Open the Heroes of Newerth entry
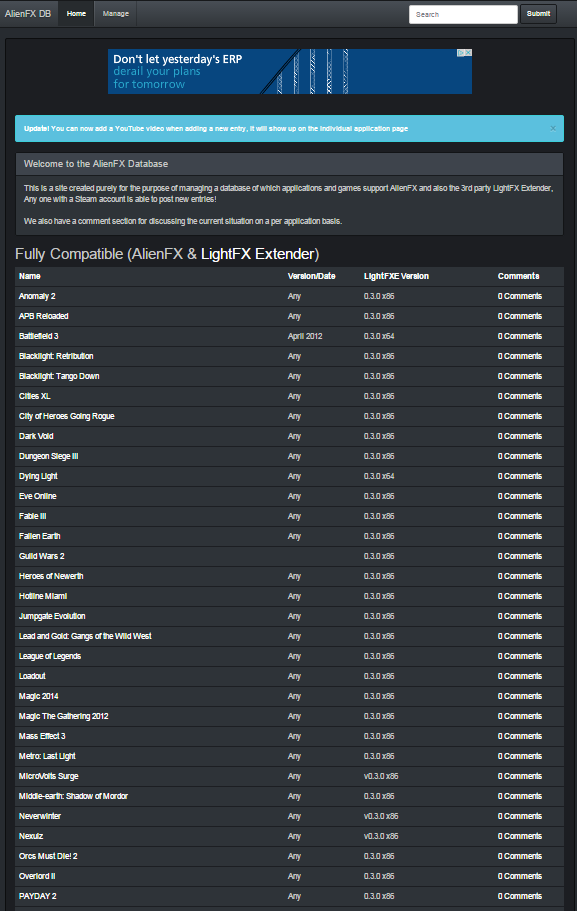 (51, 576)
